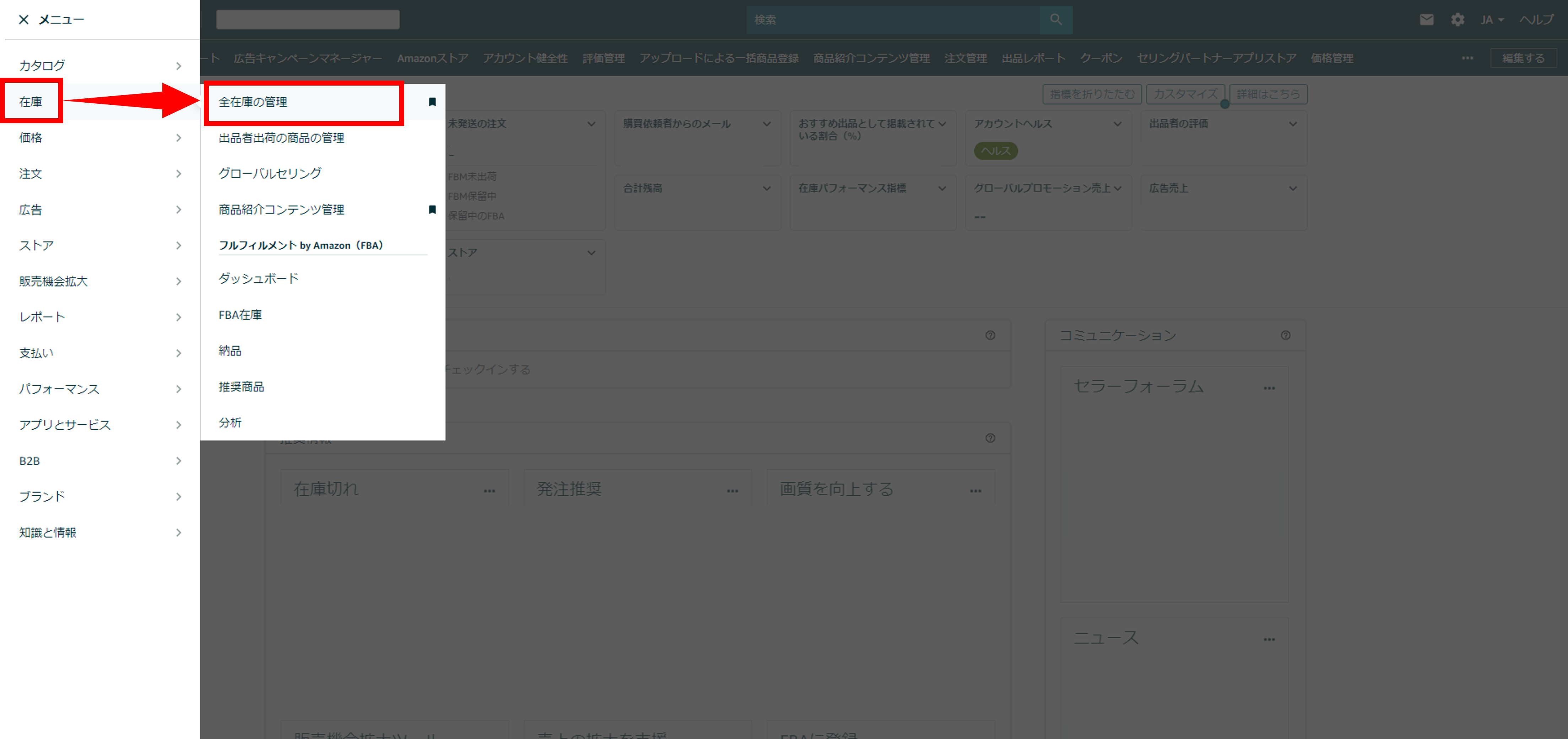1568x739 pixels.
Task: Select the 在庫 menu category
Action: point(31,102)
